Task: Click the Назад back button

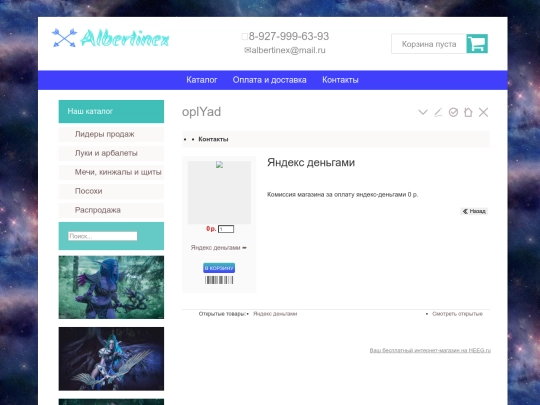Action: pyautogui.click(x=474, y=211)
